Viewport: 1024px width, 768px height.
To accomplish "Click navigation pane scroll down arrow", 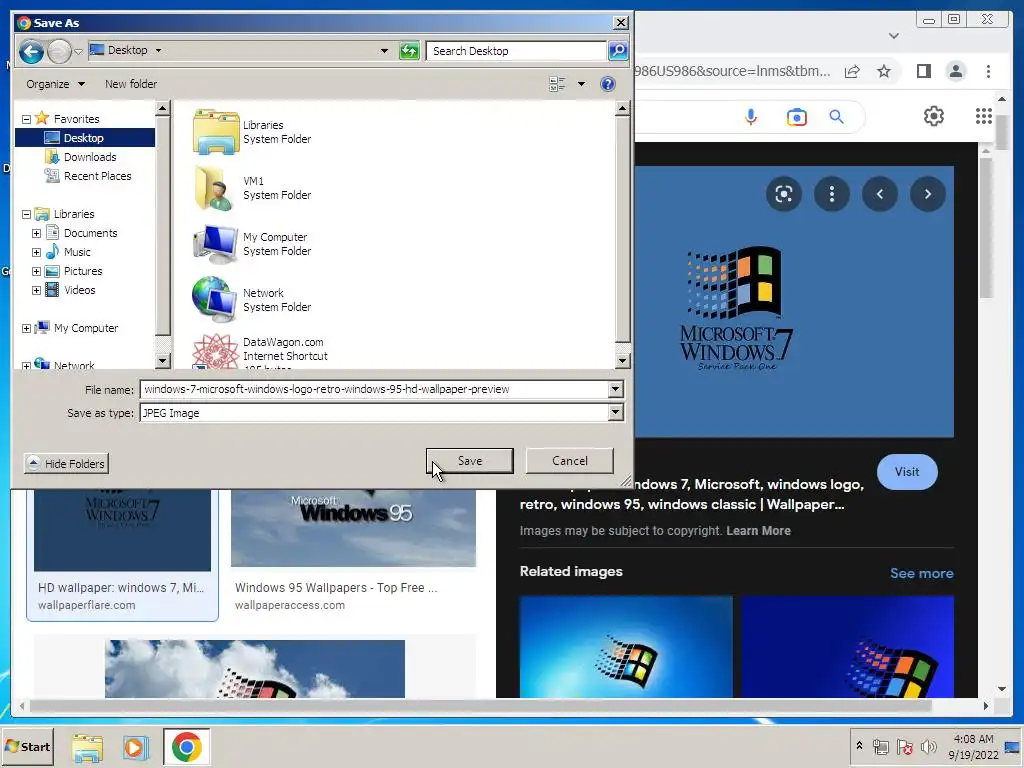I will click(163, 360).
